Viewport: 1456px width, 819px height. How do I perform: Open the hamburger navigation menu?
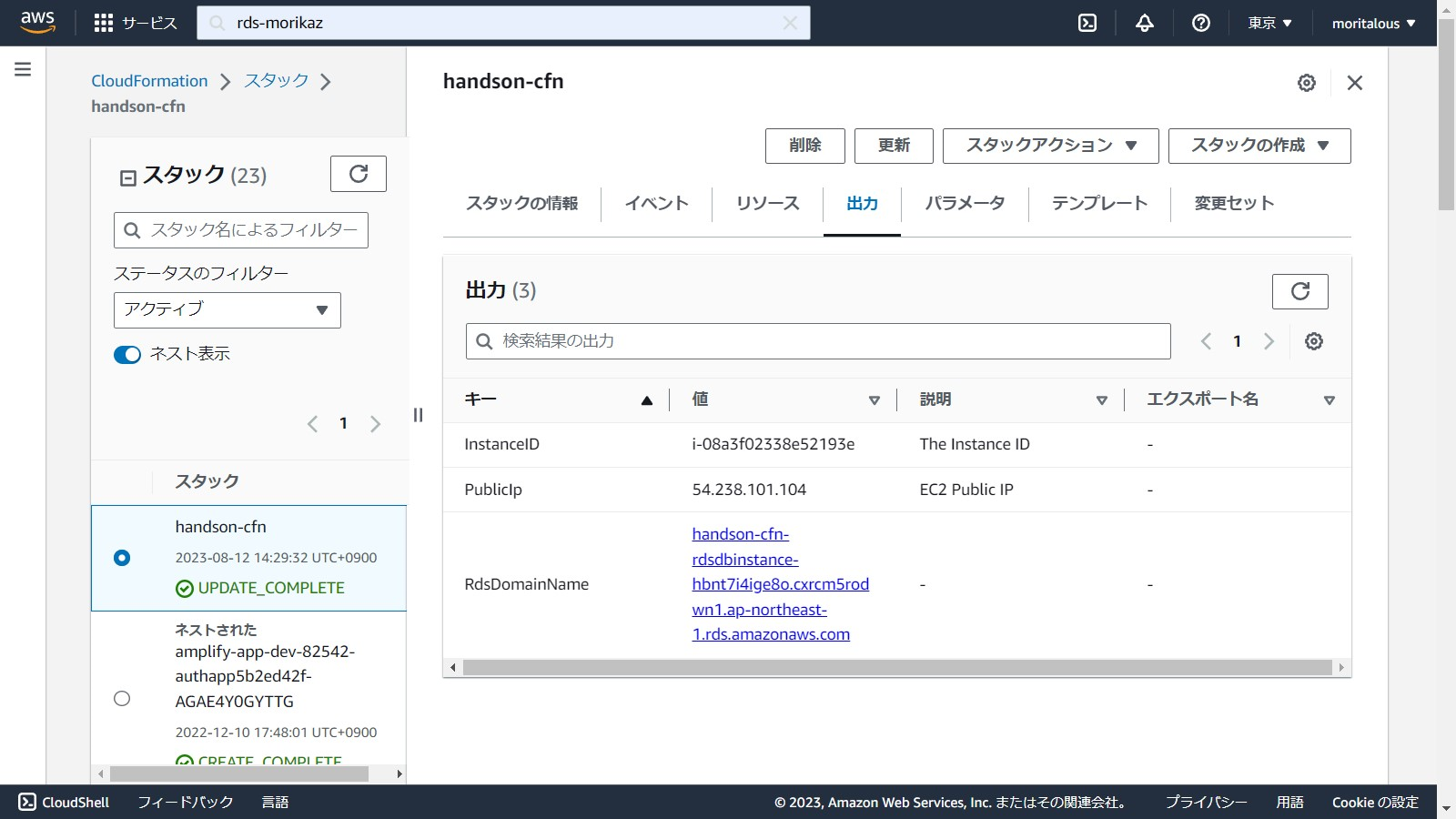click(x=23, y=69)
